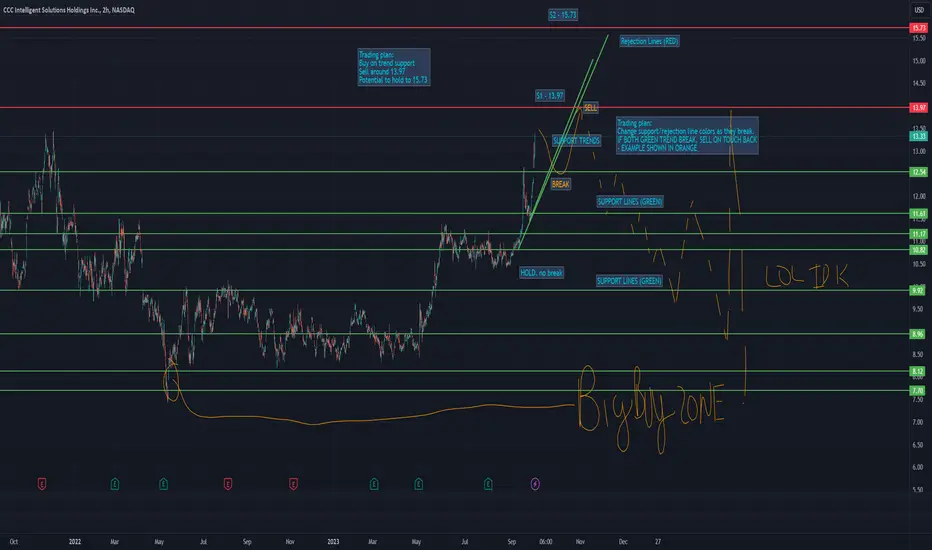
Task: Select the 'Rejection Lines (RED)' text label
Action: pyautogui.click(x=649, y=41)
